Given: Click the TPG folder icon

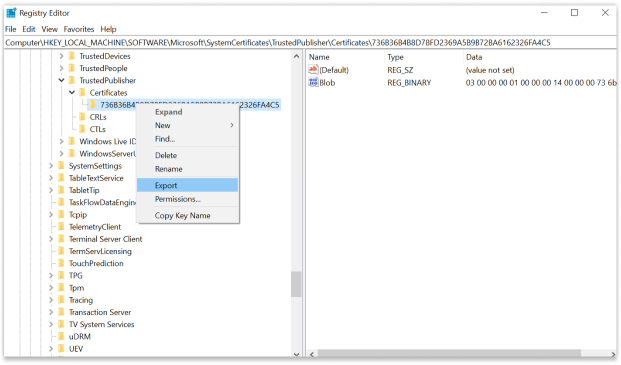Looking at the screenshot, I should point(61,276).
